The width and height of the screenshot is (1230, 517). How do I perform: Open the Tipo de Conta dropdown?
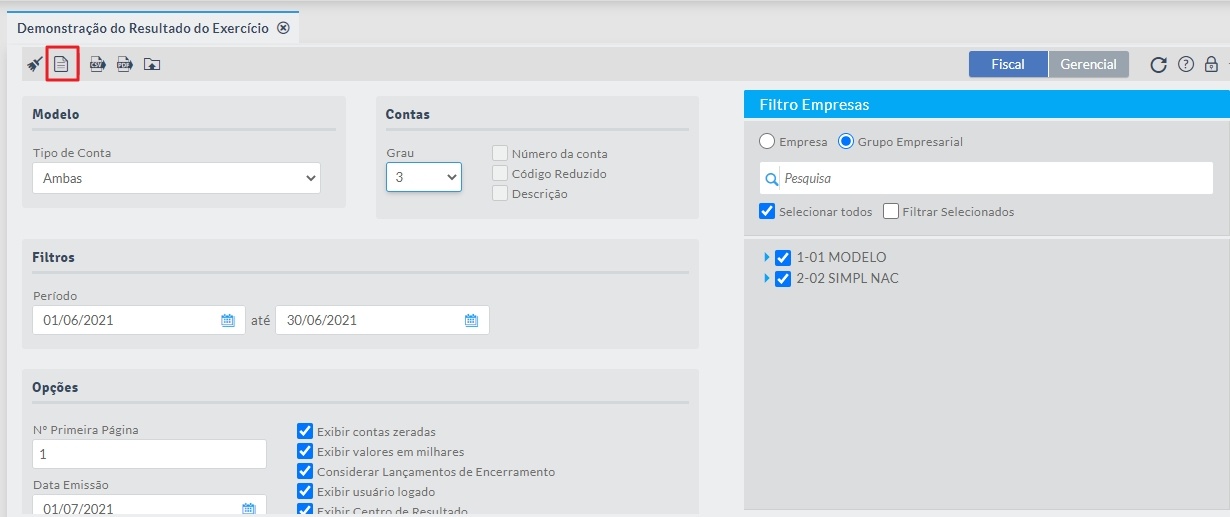coord(176,179)
